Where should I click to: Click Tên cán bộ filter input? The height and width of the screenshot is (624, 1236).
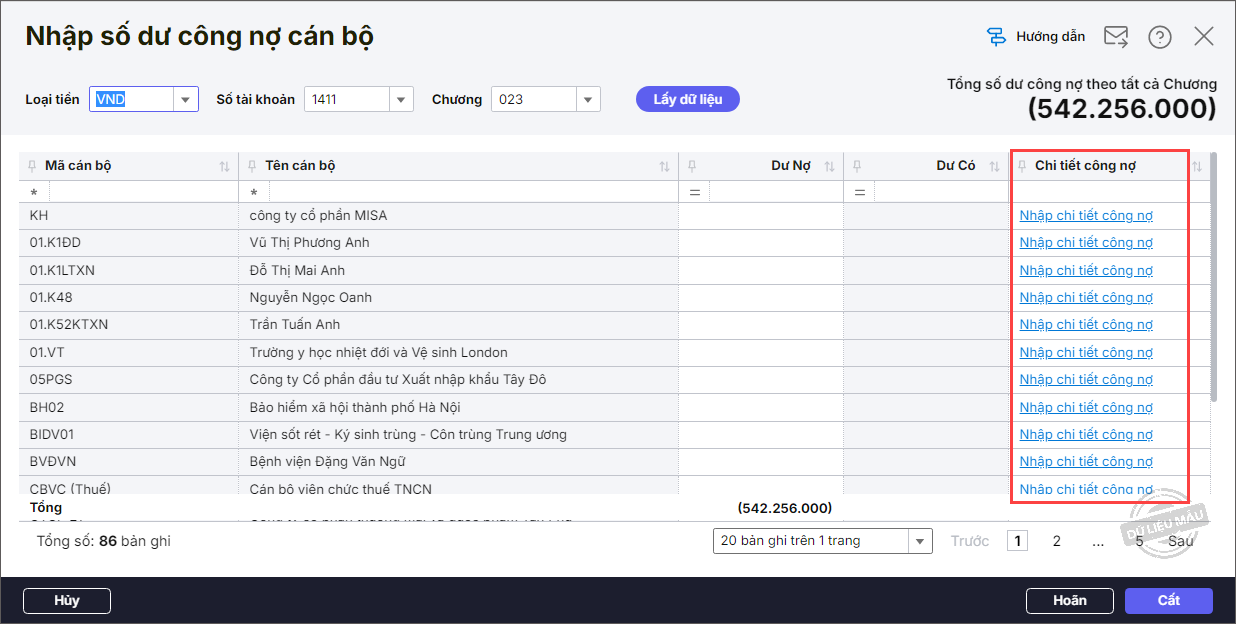pos(474,192)
